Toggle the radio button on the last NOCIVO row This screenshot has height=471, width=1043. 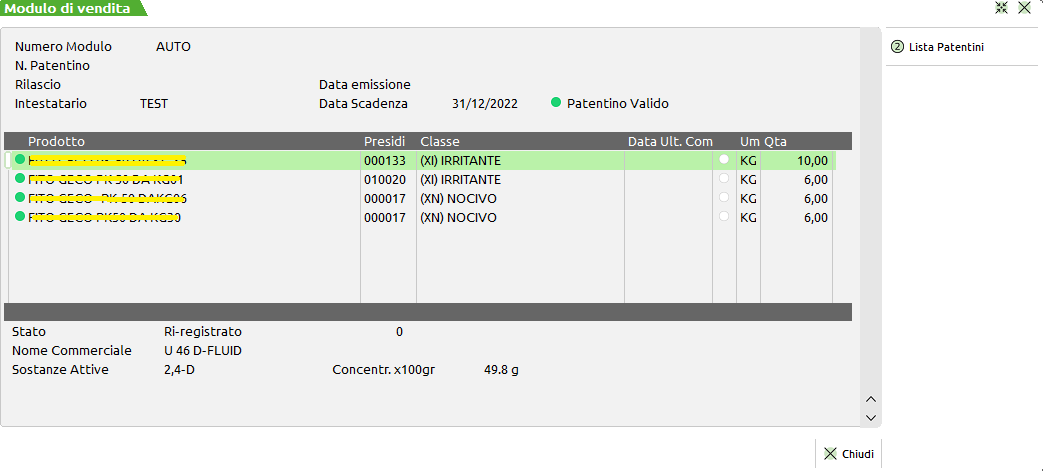[x=724, y=217]
